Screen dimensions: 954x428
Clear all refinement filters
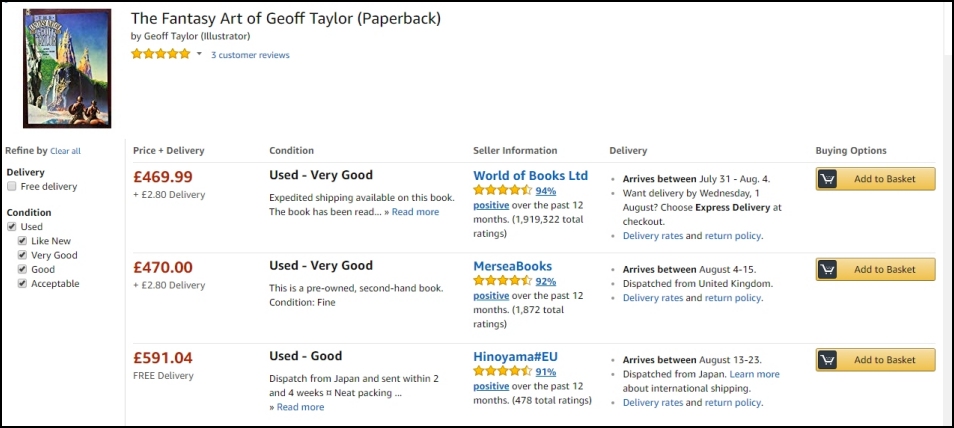tap(65, 151)
